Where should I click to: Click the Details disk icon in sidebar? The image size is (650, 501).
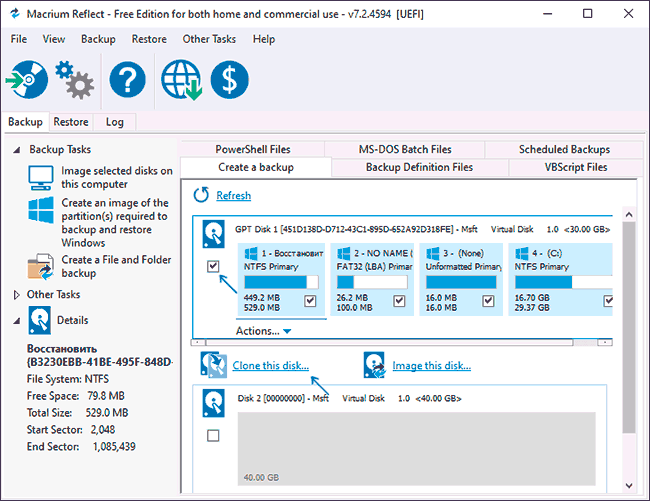pyautogui.click(x=40, y=320)
